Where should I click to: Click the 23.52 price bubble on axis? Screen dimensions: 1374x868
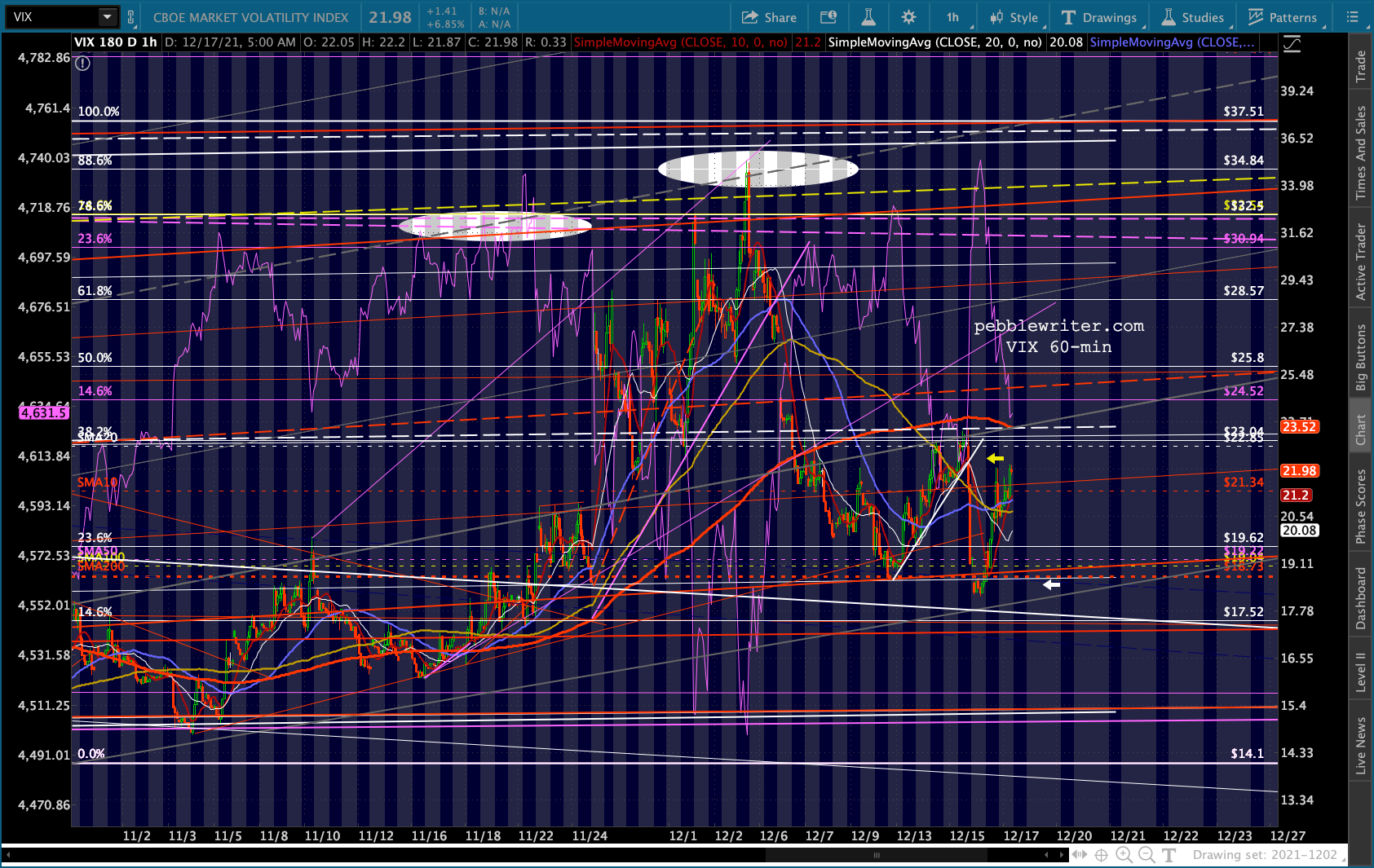tap(1299, 427)
